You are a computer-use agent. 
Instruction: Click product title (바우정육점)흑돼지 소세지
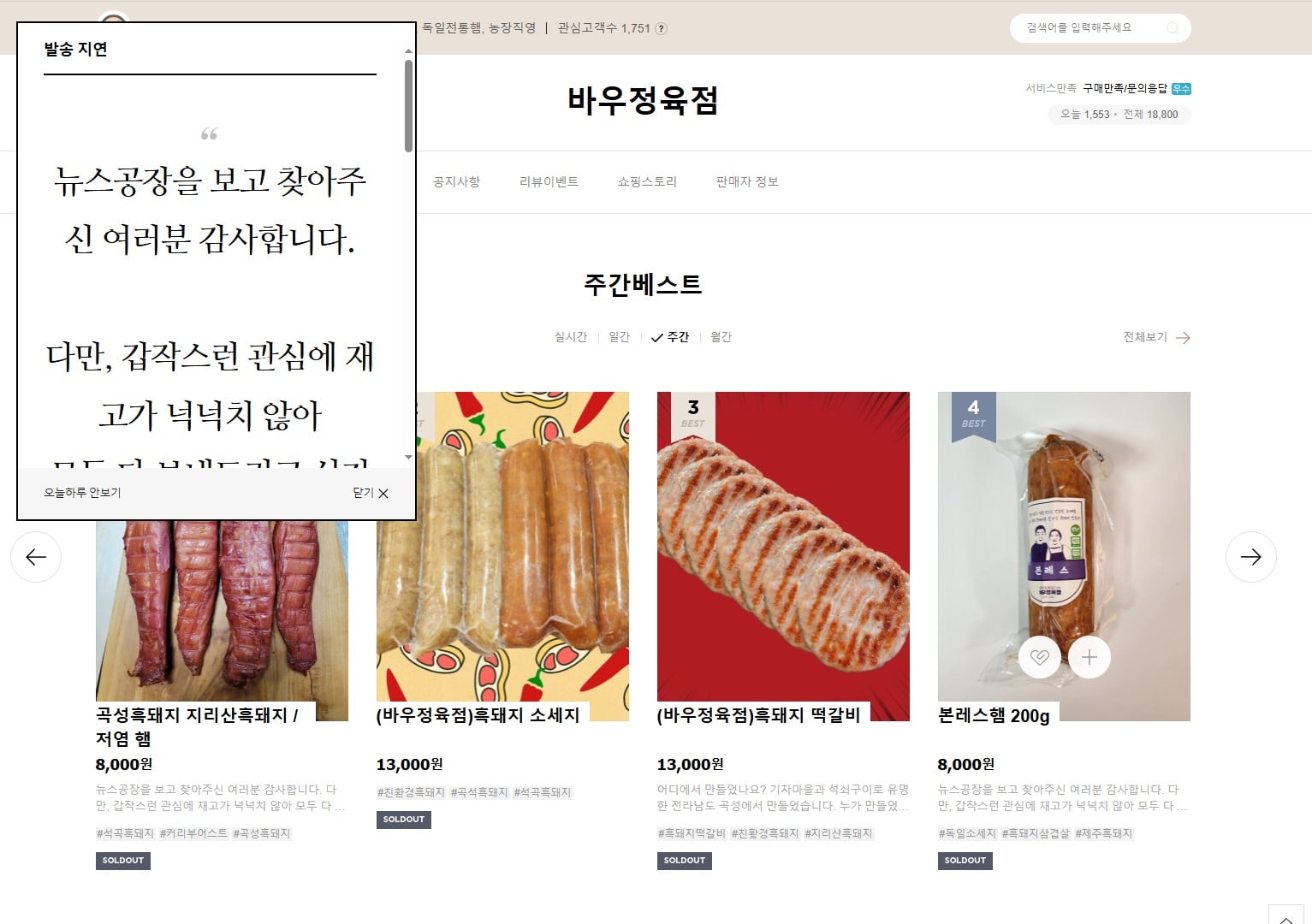click(x=478, y=715)
